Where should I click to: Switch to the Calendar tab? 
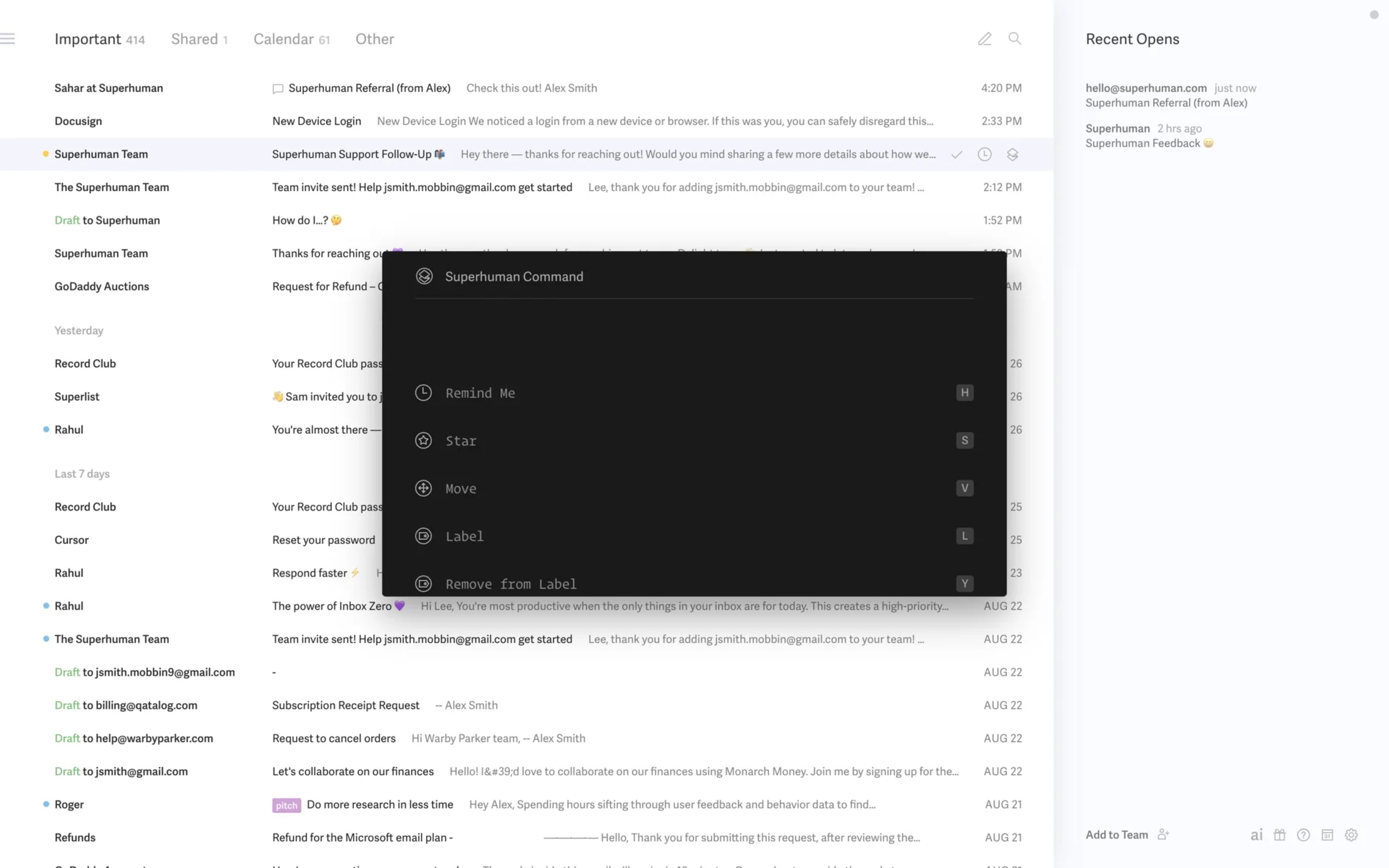click(284, 39)
